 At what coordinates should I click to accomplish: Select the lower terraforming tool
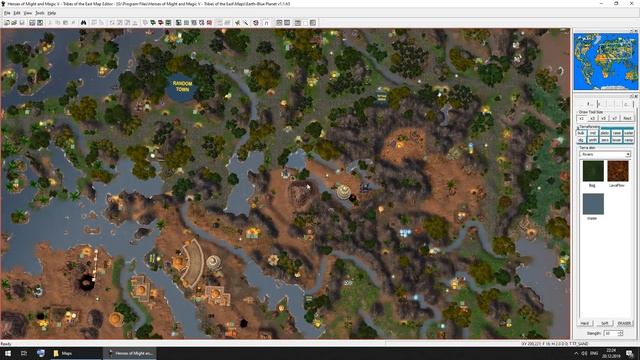coord(617,140)
